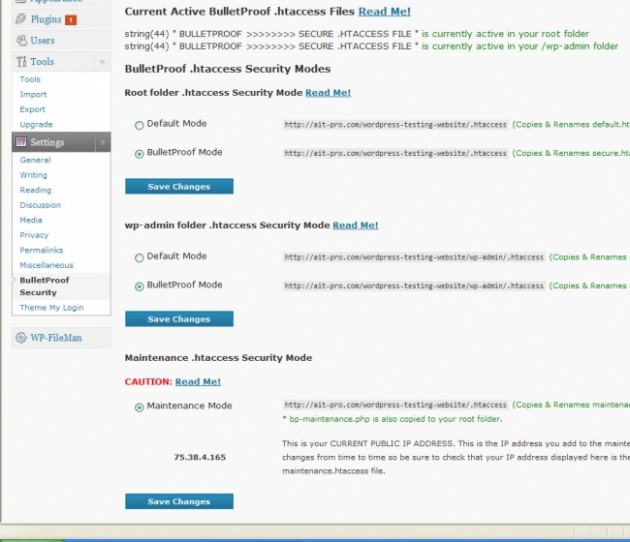Click BulletProof .htaccess Security Modes heading
Image resolution: width=630 pixels, height=542 pixels.
(x=227, y=69)
